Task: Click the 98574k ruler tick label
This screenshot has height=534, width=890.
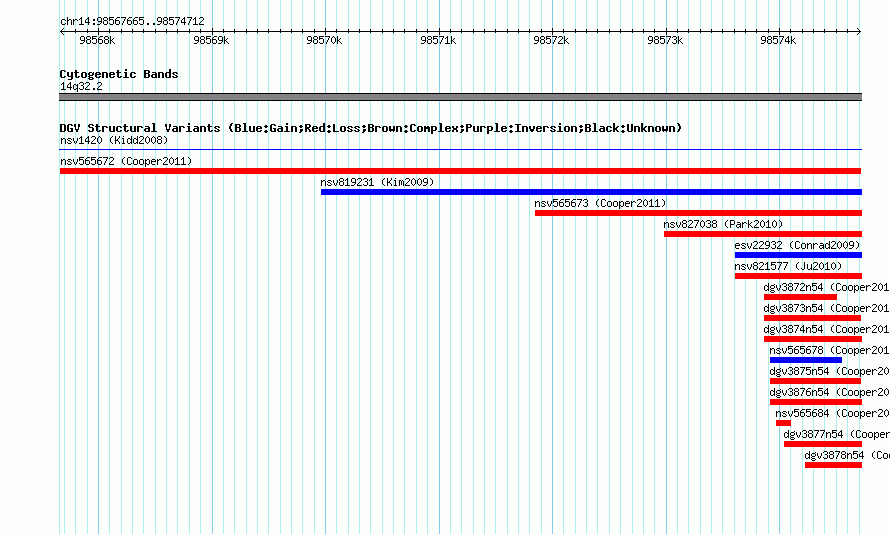Action: coord(778,40)
